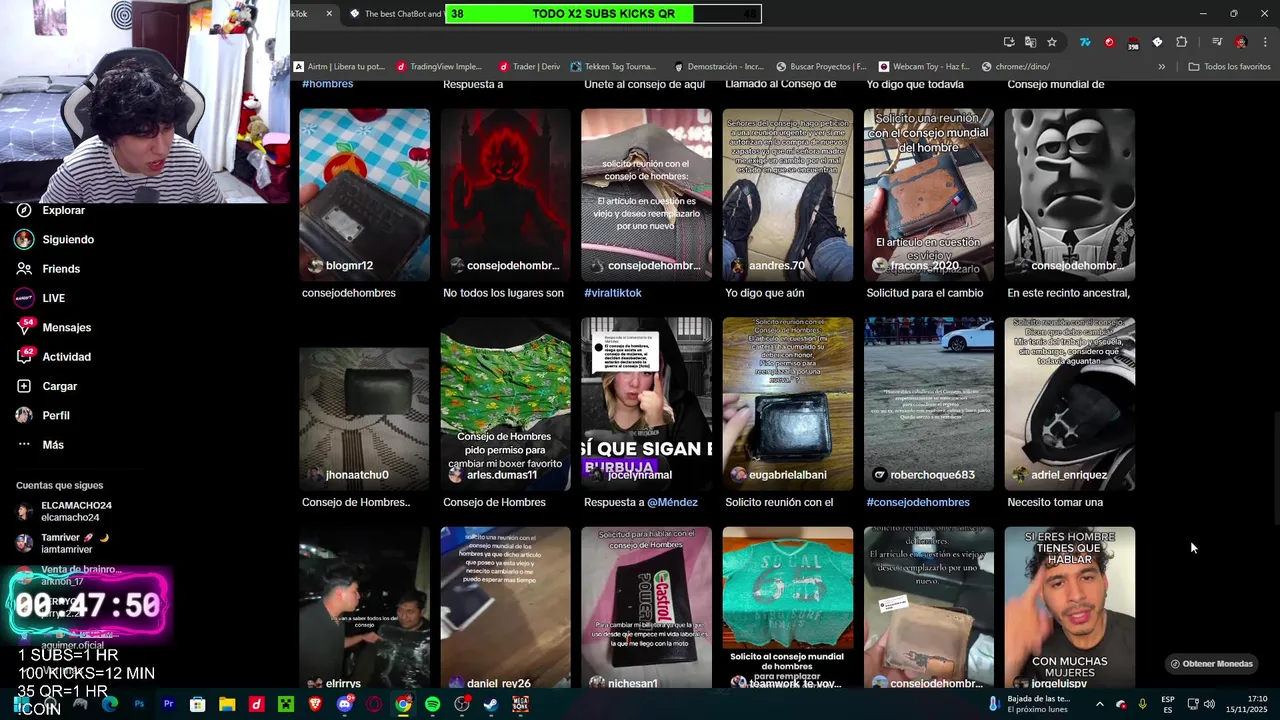Click the install app icon in address bar
The width and height of the screenshot is (1280, 720).
tap(1009, 42)
